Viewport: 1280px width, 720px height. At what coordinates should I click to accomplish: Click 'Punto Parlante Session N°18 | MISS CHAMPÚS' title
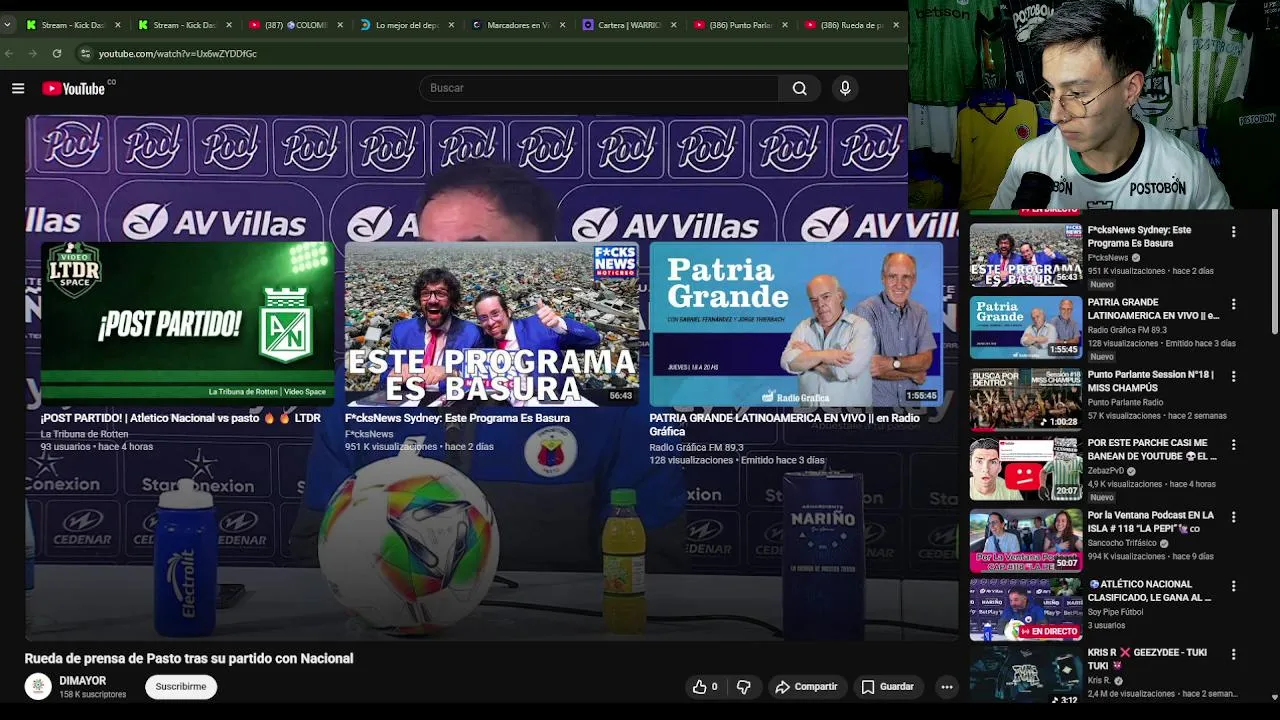coord(1151,381)
